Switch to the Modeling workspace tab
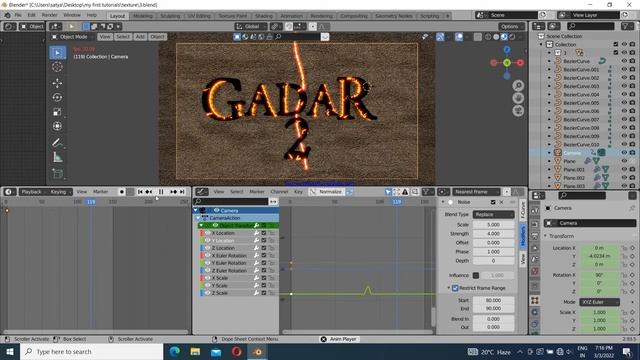 pyautogui.click(x=143, y=16)
